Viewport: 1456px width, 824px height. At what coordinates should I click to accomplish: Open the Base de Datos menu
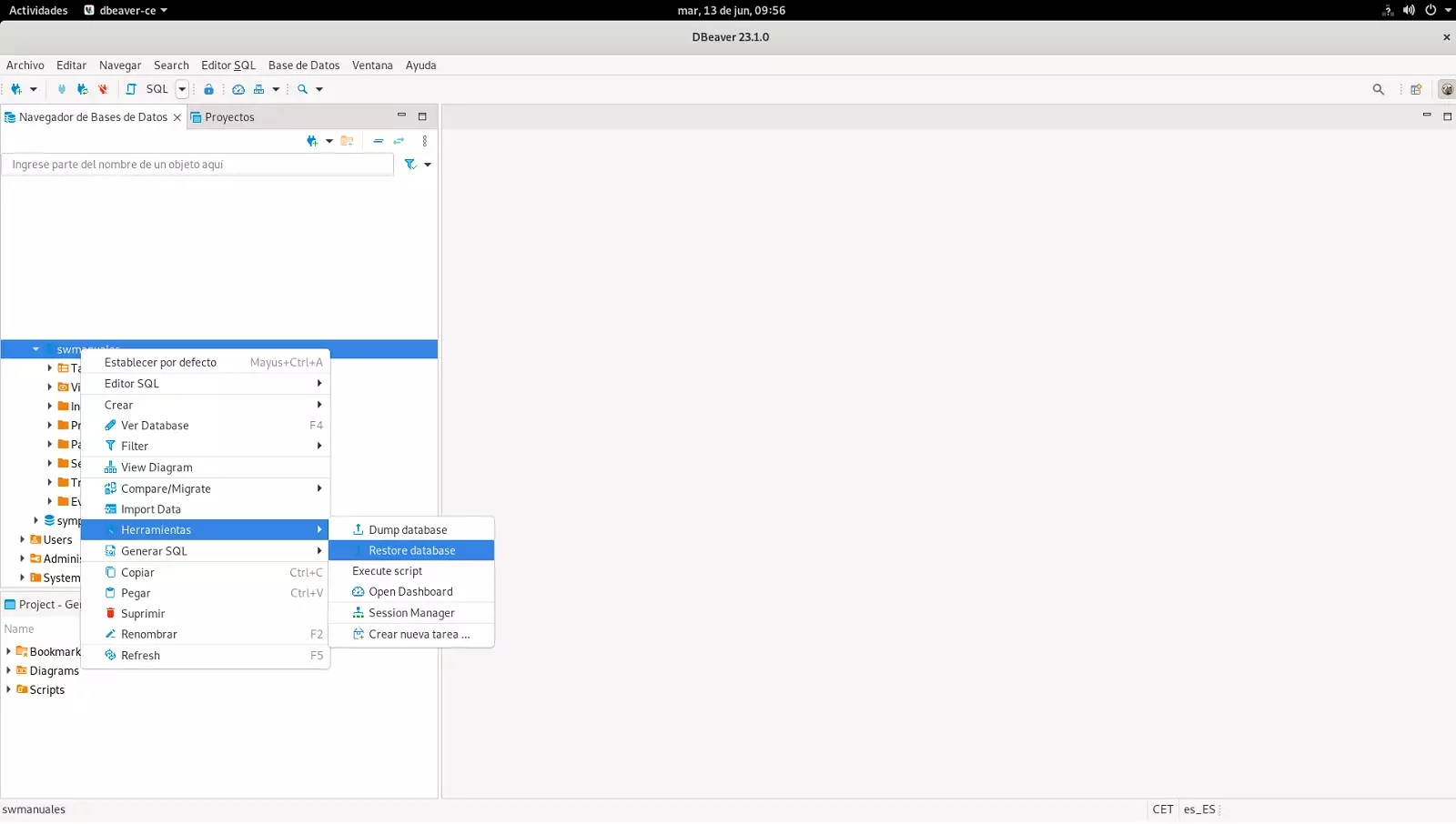click(x=303, y=65)
